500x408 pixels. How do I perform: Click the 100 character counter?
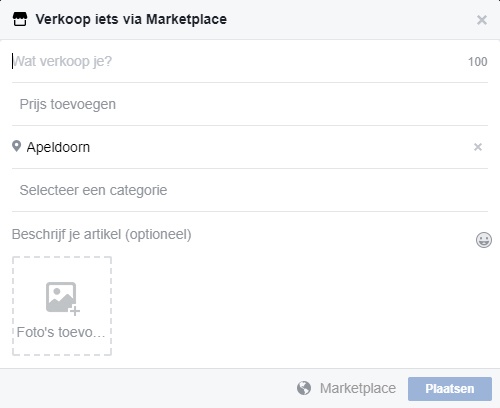point(477,62)
